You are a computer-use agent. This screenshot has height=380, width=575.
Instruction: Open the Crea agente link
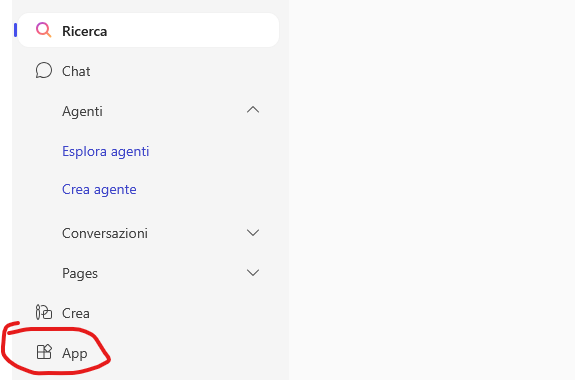coord(99,189)
